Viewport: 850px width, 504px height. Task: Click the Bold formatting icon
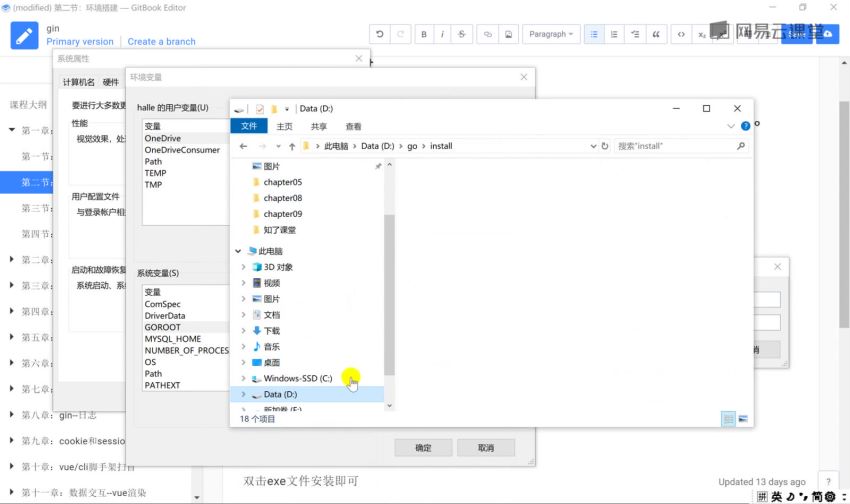coord(424,34)
